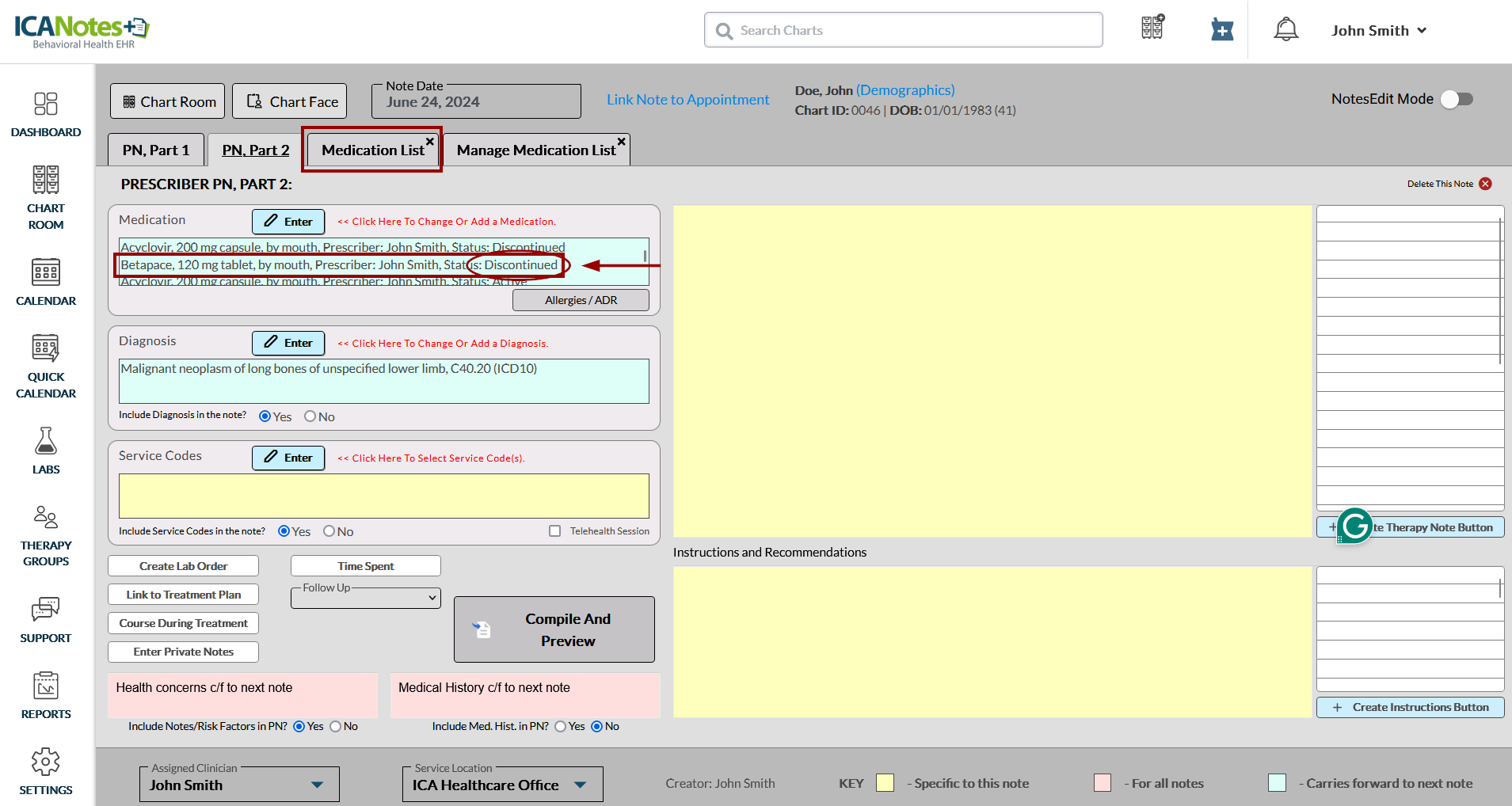The image size is (1512, 806).
Task: Open the Dashboard from the sidebar
Action: coord(46,105)
